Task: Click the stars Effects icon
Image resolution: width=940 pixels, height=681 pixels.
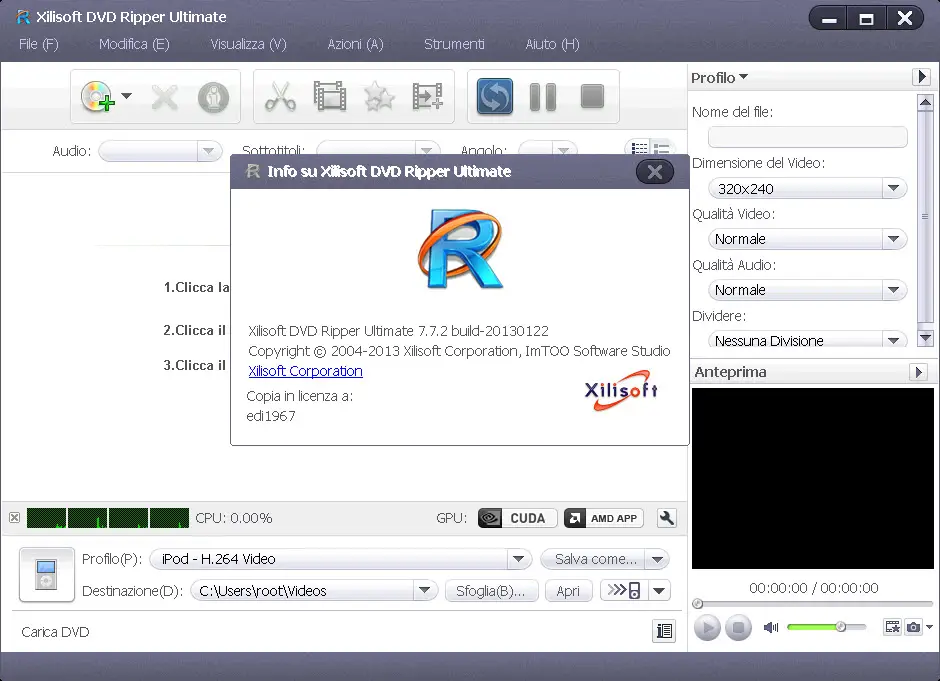Action: tap(379, 97)
